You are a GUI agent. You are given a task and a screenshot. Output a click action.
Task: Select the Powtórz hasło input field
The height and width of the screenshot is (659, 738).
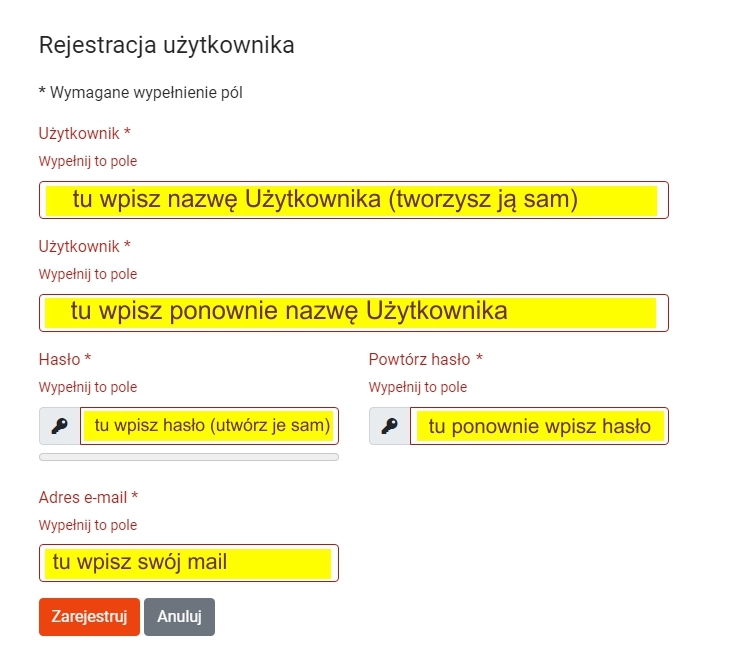[x=539, y=426]
